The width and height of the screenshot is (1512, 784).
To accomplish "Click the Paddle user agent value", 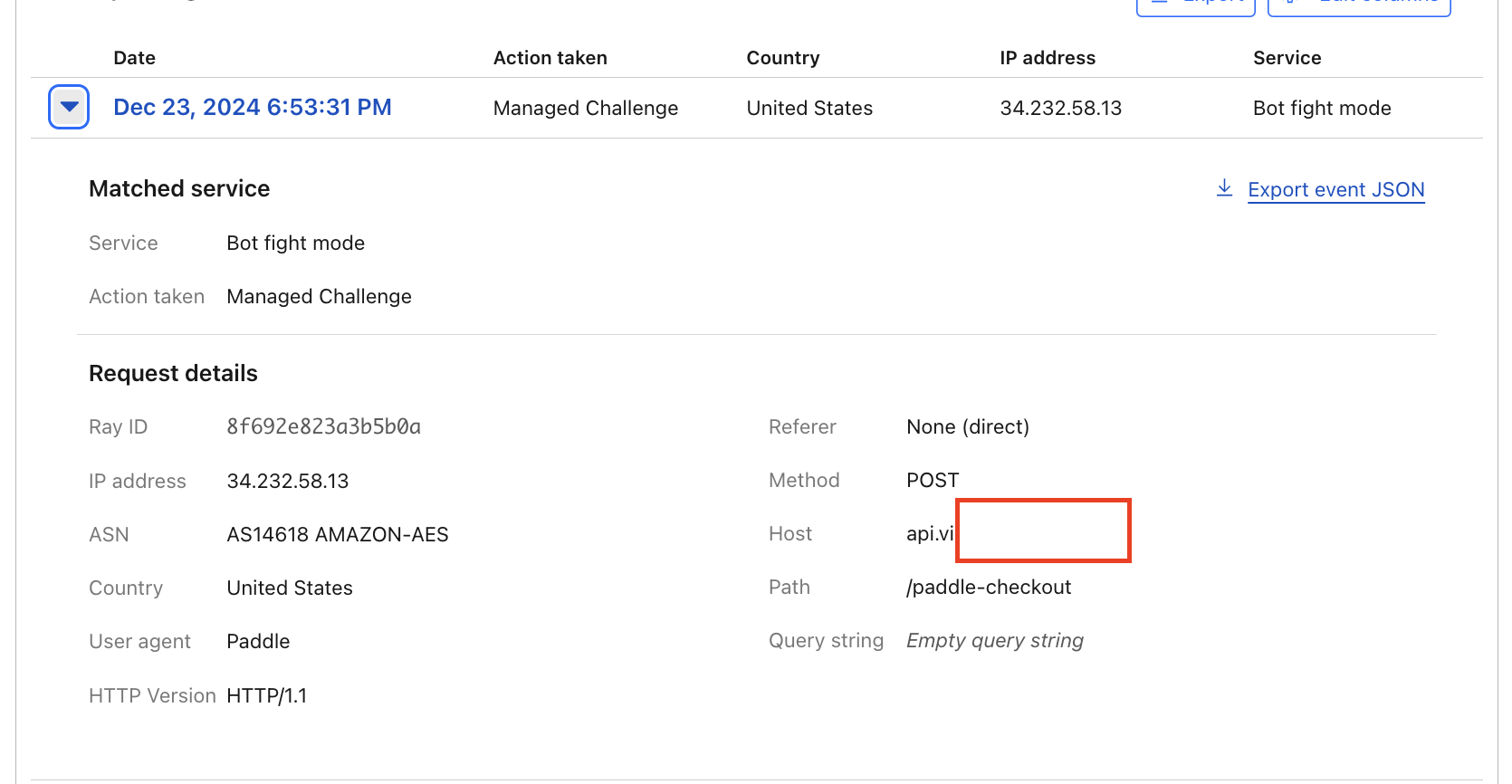I will click(258, 641).
